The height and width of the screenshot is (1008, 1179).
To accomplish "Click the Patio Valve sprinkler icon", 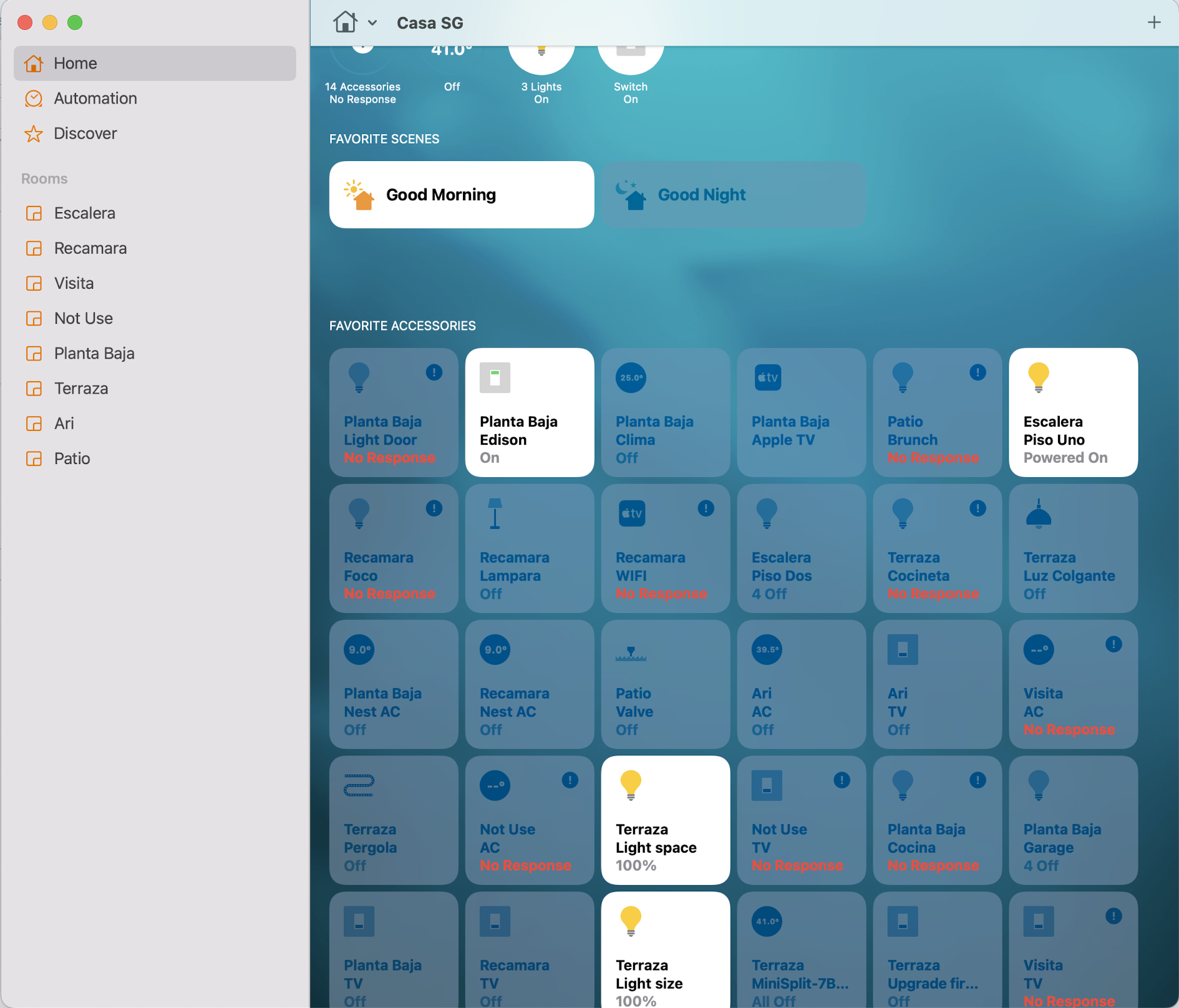I will click(631, 653).
